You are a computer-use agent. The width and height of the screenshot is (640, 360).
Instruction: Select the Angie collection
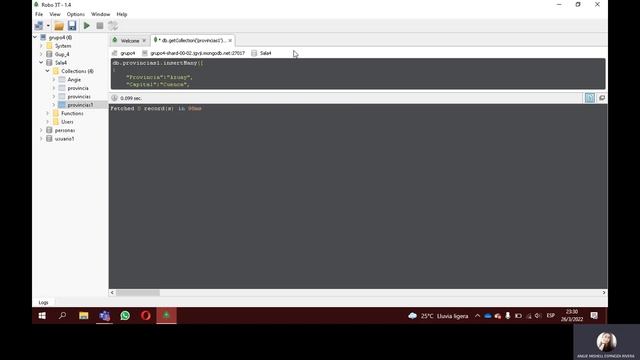point(74,80)
